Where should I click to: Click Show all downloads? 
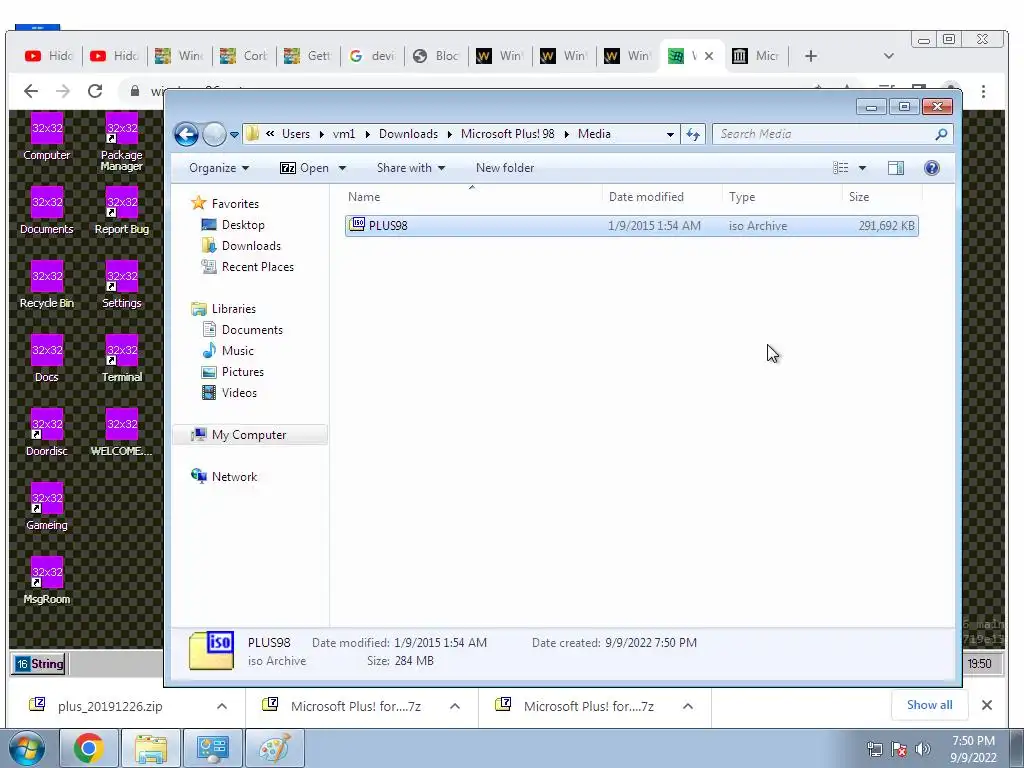[929, 705]
